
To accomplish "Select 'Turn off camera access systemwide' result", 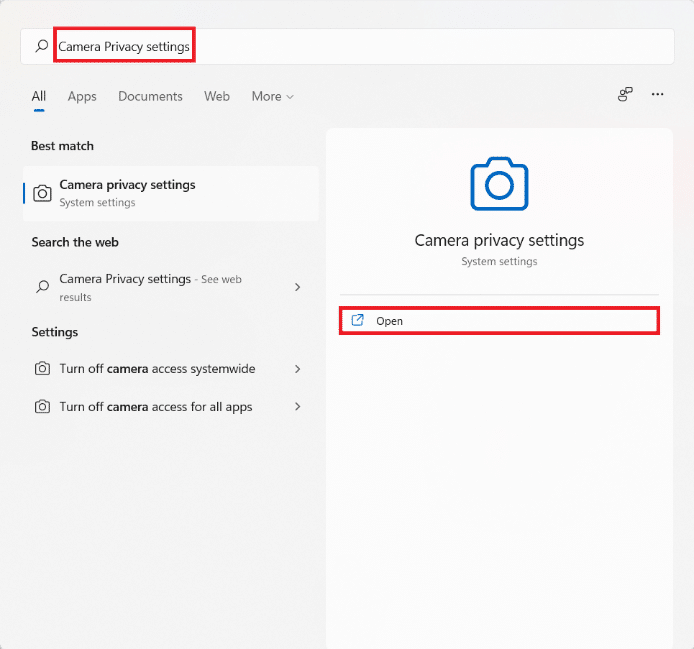I will [x=157, y=369].
